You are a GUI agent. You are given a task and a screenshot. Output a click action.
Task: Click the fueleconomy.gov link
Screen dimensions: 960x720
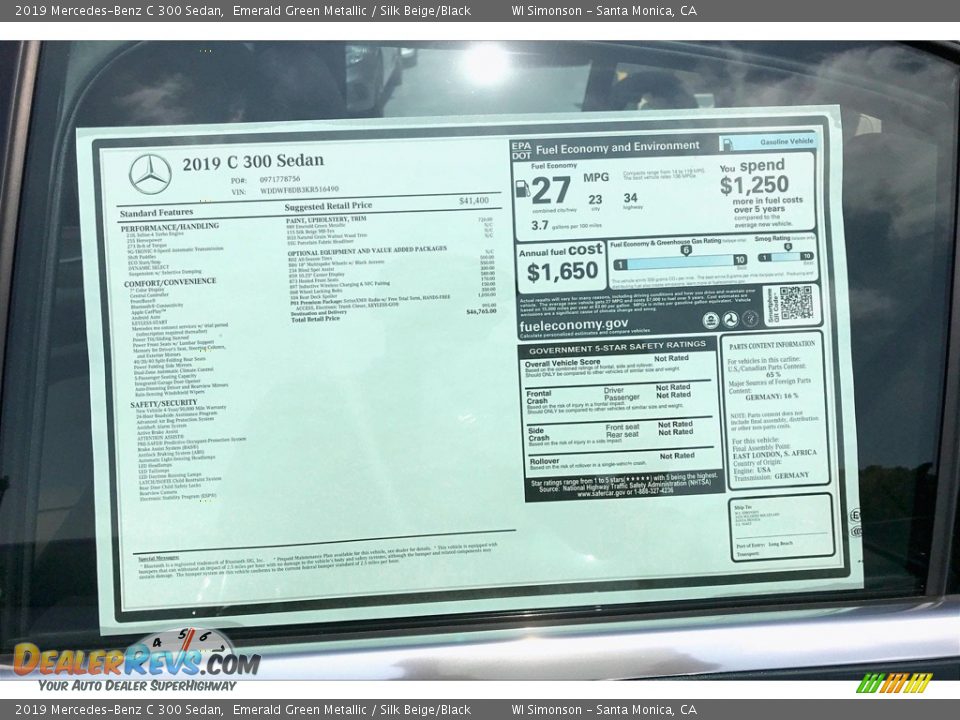coord(573,323)
